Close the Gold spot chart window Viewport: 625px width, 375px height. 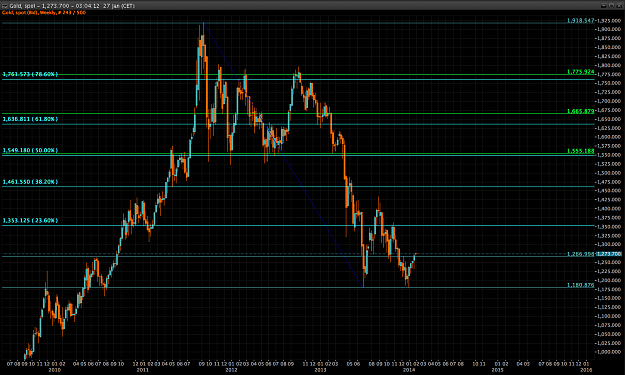pos(619,6)
